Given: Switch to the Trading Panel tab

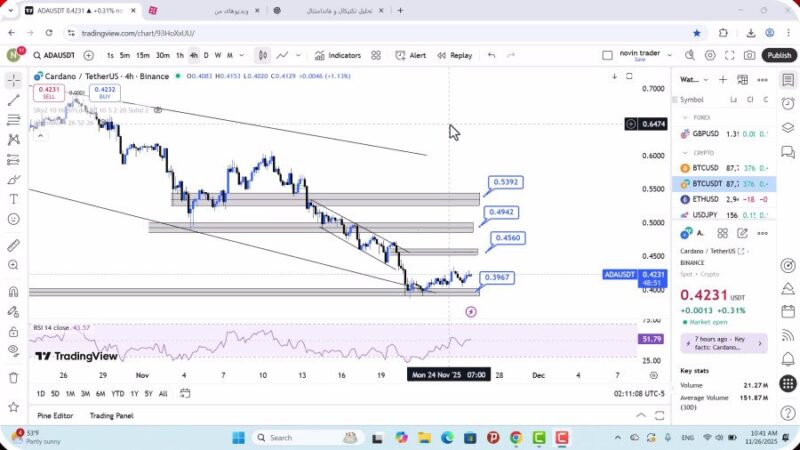Looking at the screenshot, I should 111,416.
